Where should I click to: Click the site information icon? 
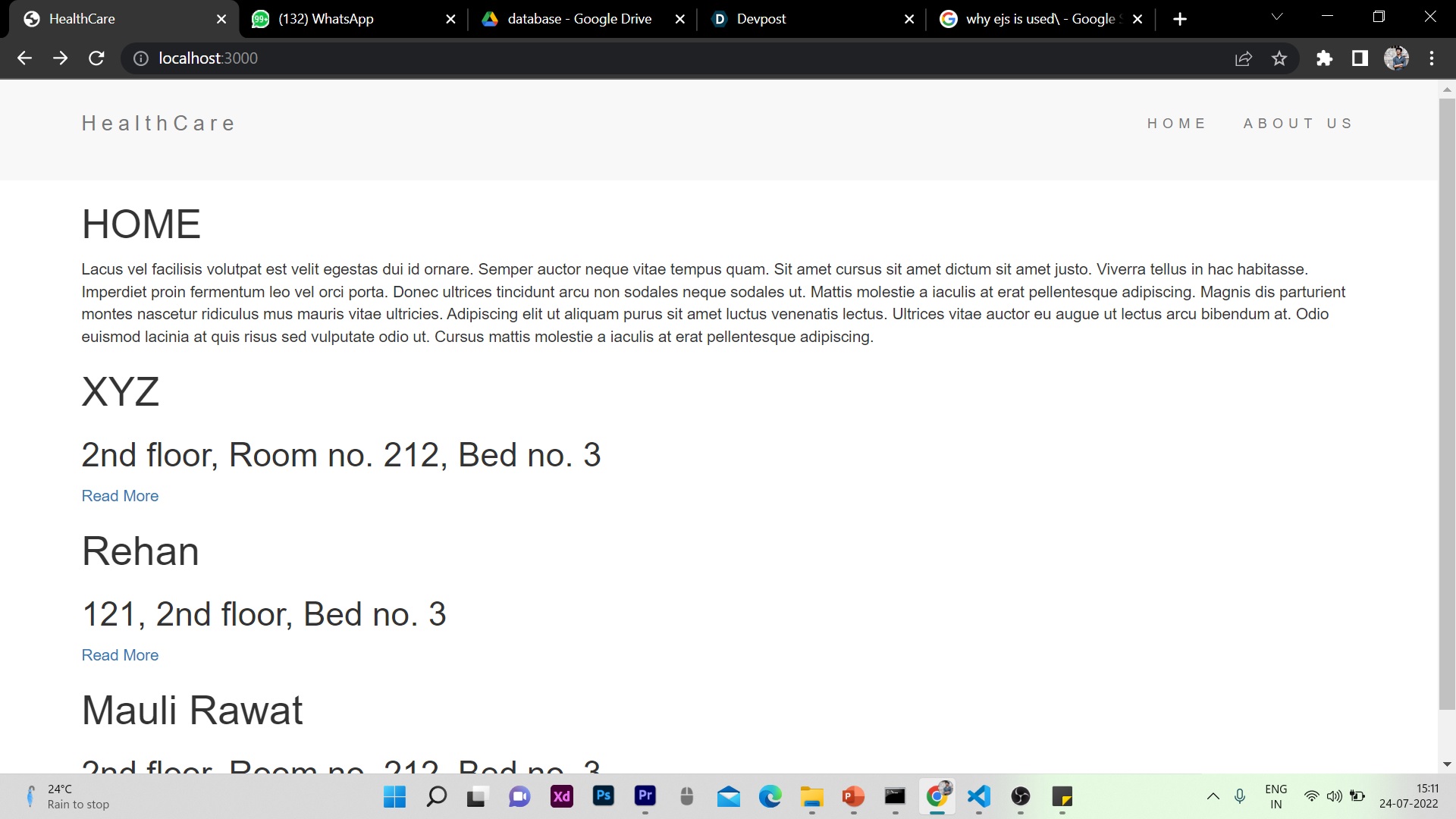click(x=141, y=58)
